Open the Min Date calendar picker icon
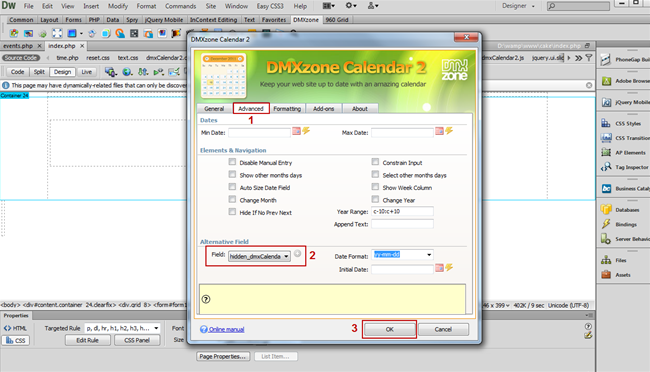 296,131
